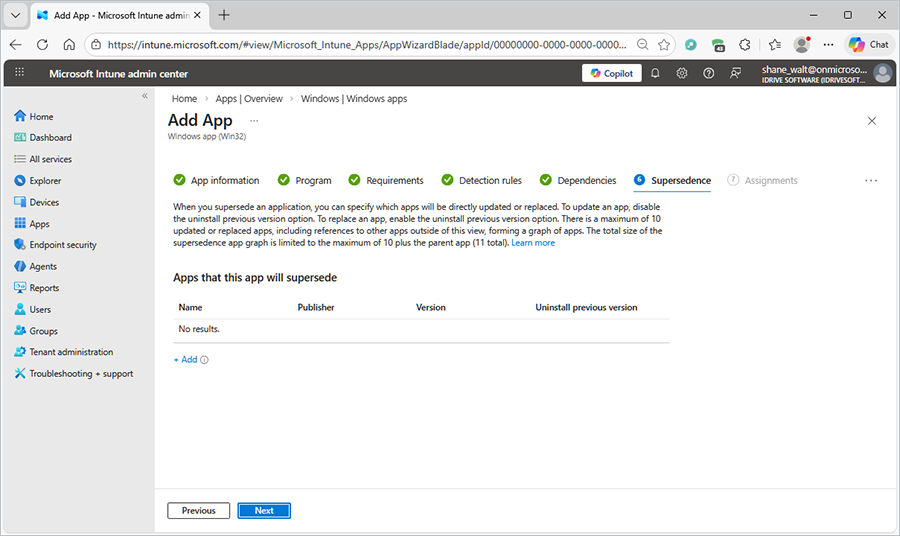Click the Learn more link
This screenshot has width=900, height=536.
[533, 243]
